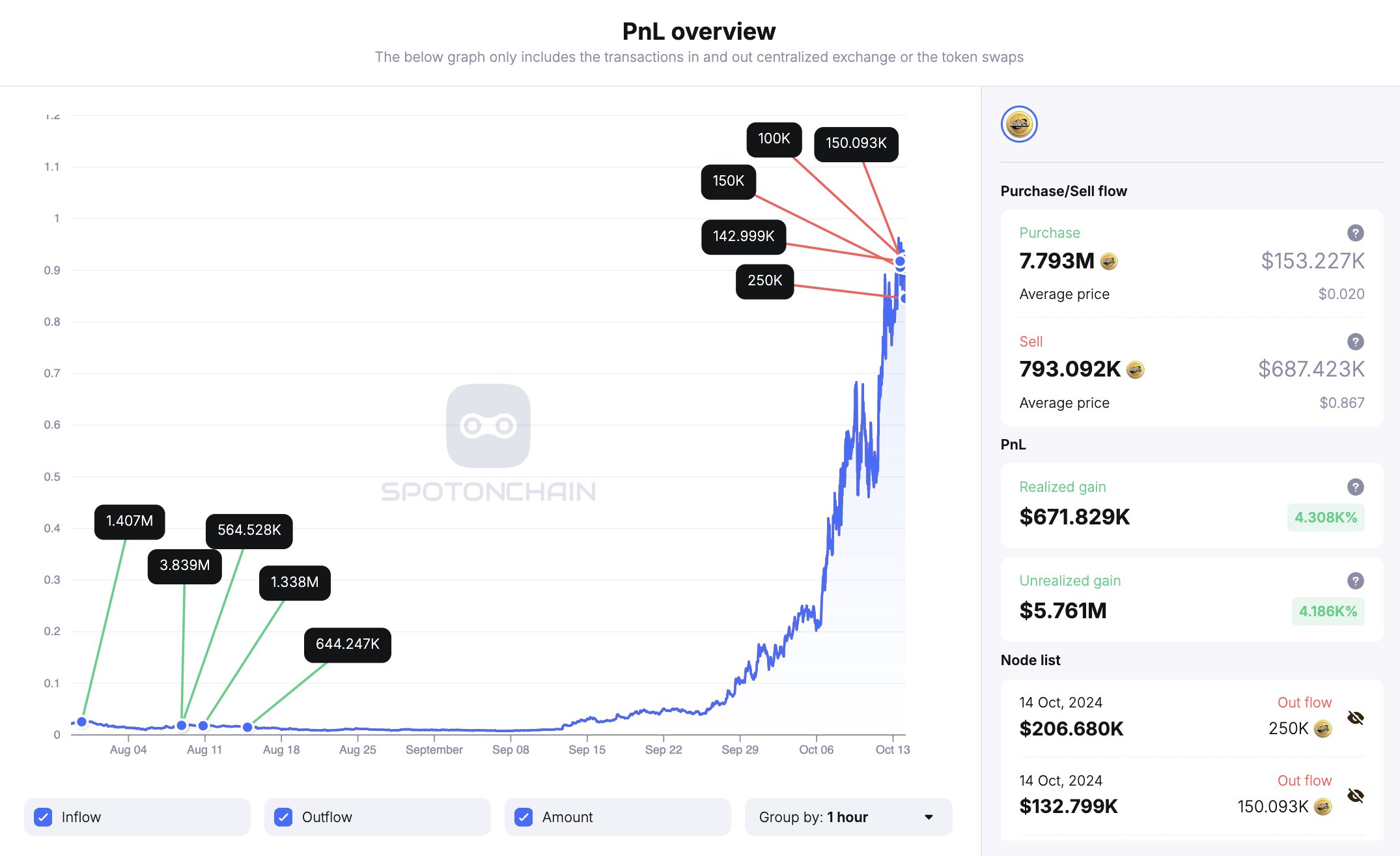Click the profile avatar icon at top right
This screenshot has width=1400, height=856.
point(1019,122)
